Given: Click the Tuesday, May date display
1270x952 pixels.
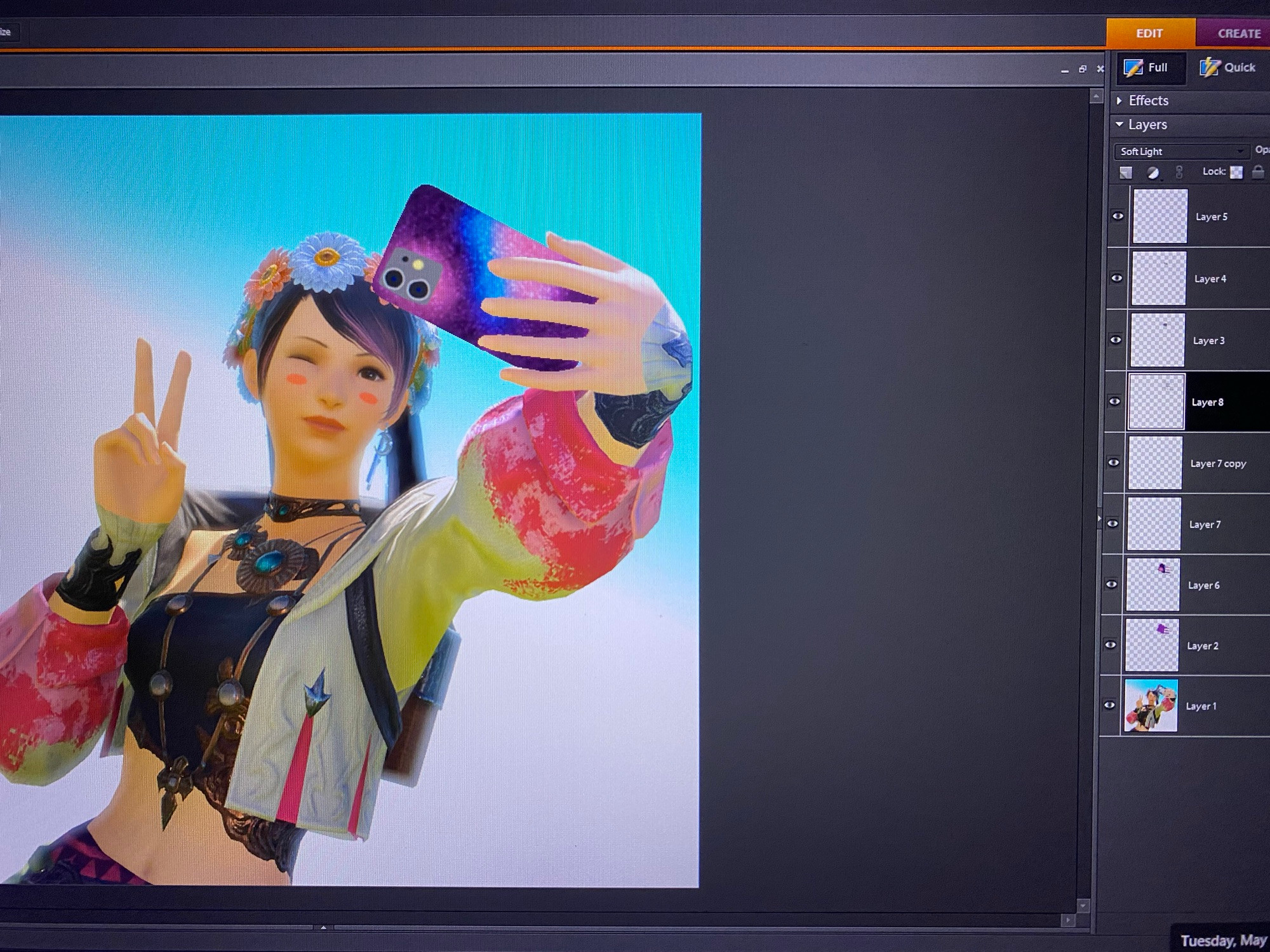Looking at the screenshot, I should click(1222, 941).
